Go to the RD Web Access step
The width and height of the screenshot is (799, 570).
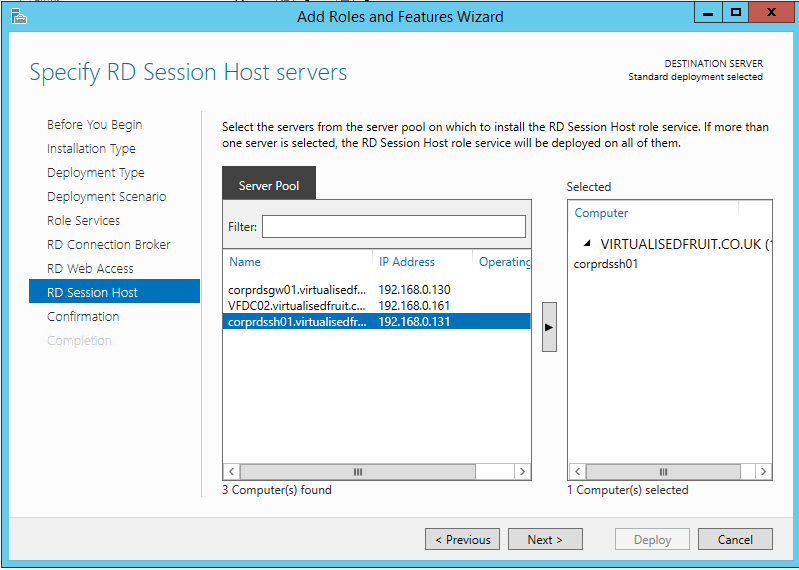click(90, 268)
